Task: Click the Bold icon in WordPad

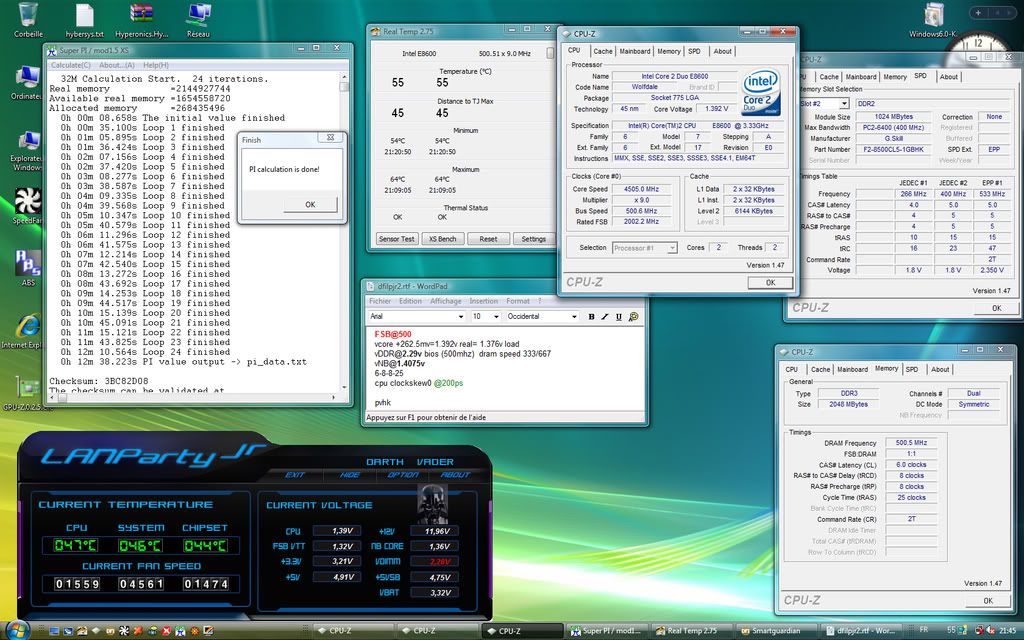Action: coord(591,316)
